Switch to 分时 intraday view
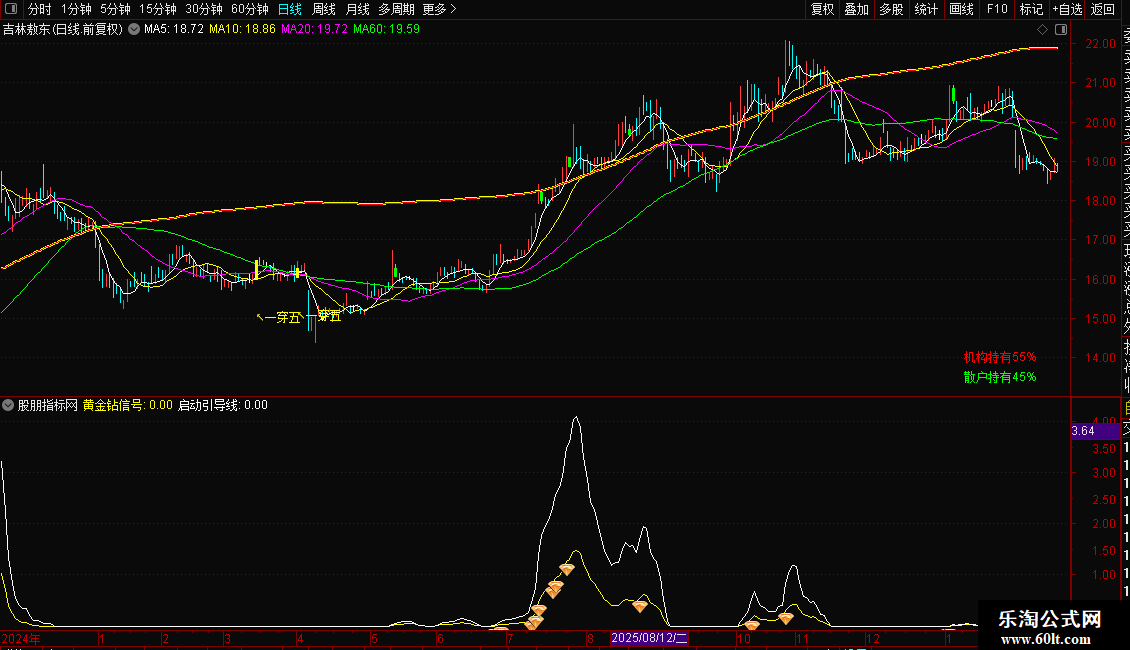The width and height of the screenshot is (1130, 650). click(x=39, y=9)
